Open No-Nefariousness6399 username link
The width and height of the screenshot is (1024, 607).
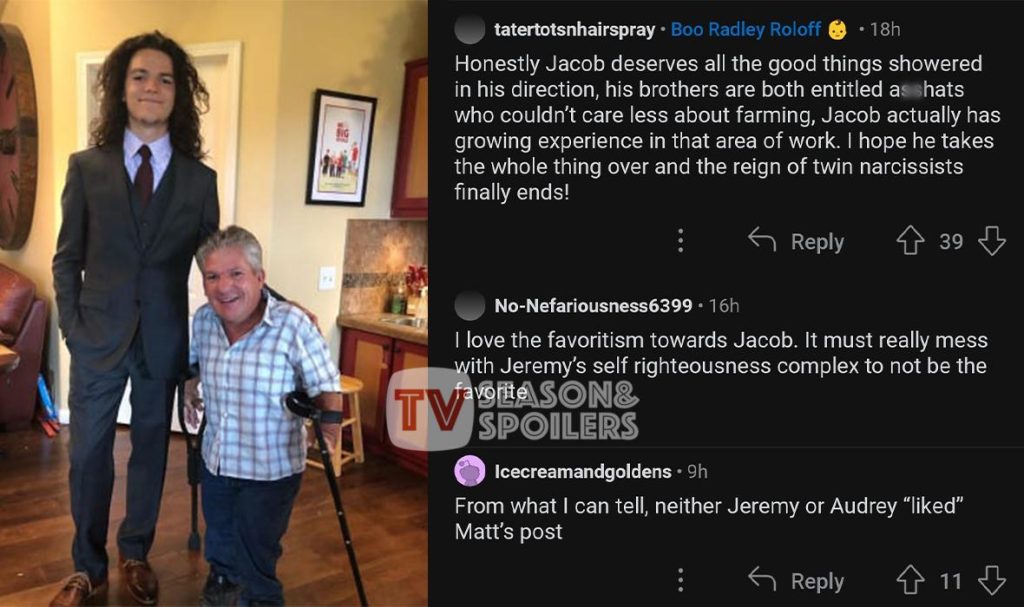593,305
